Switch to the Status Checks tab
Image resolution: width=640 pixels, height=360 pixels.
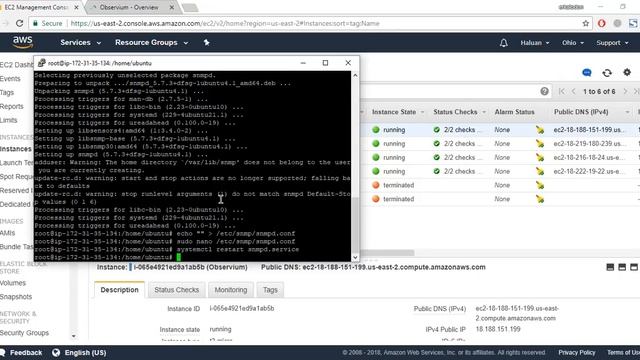click(x=176, y=290)
